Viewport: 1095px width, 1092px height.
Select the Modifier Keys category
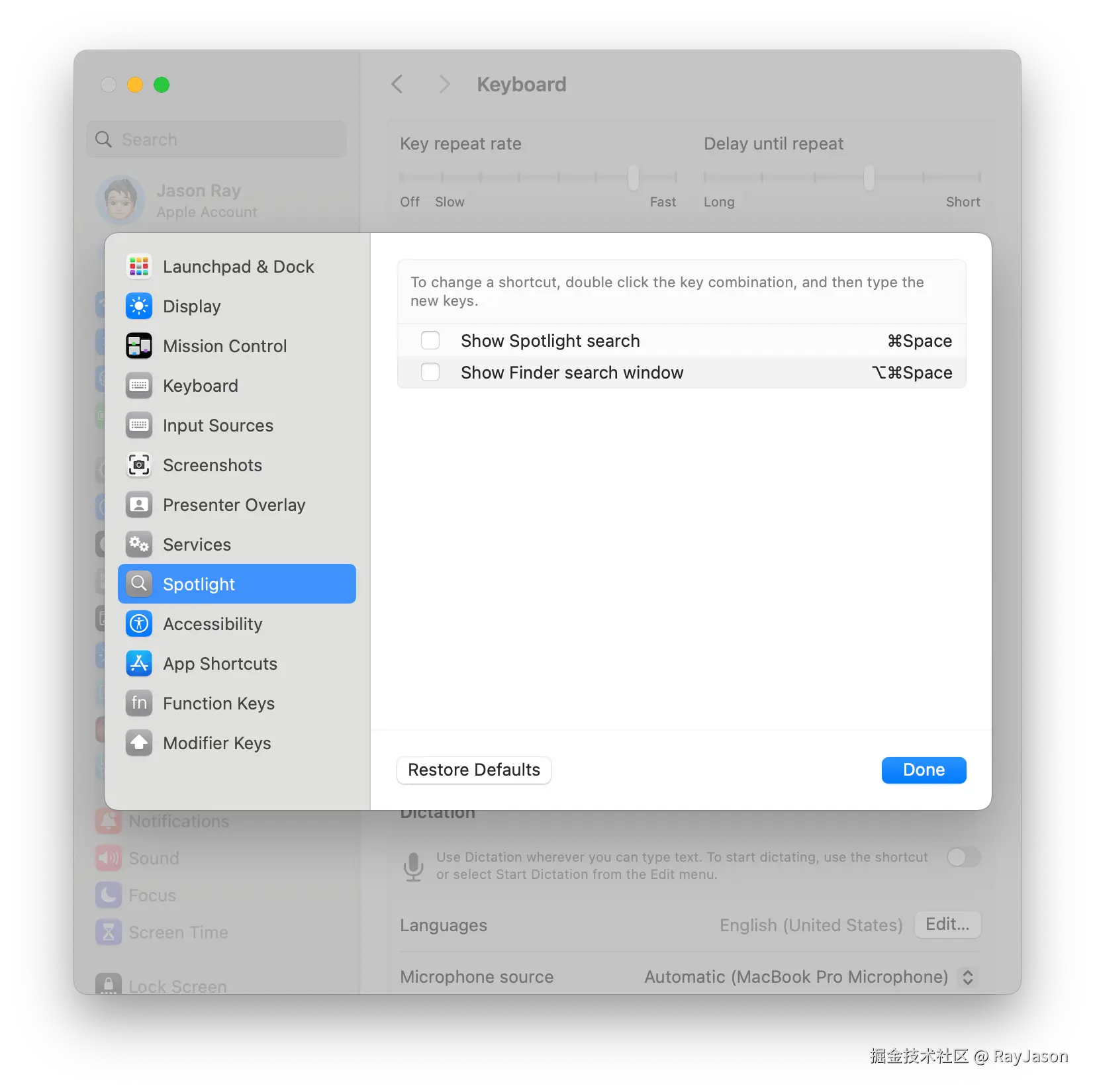pyautogui.click(x=237, y=743)
